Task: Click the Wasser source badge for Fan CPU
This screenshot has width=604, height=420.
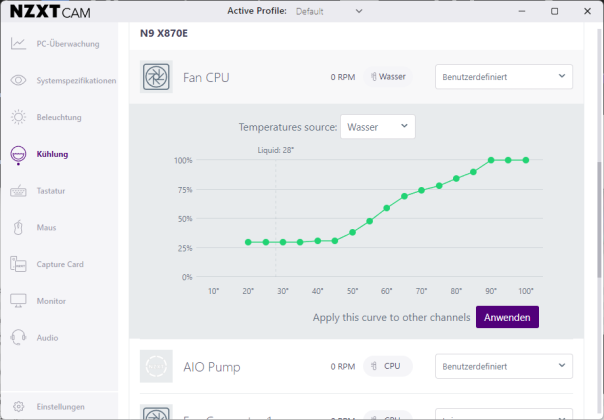Action: coord(387,77)
